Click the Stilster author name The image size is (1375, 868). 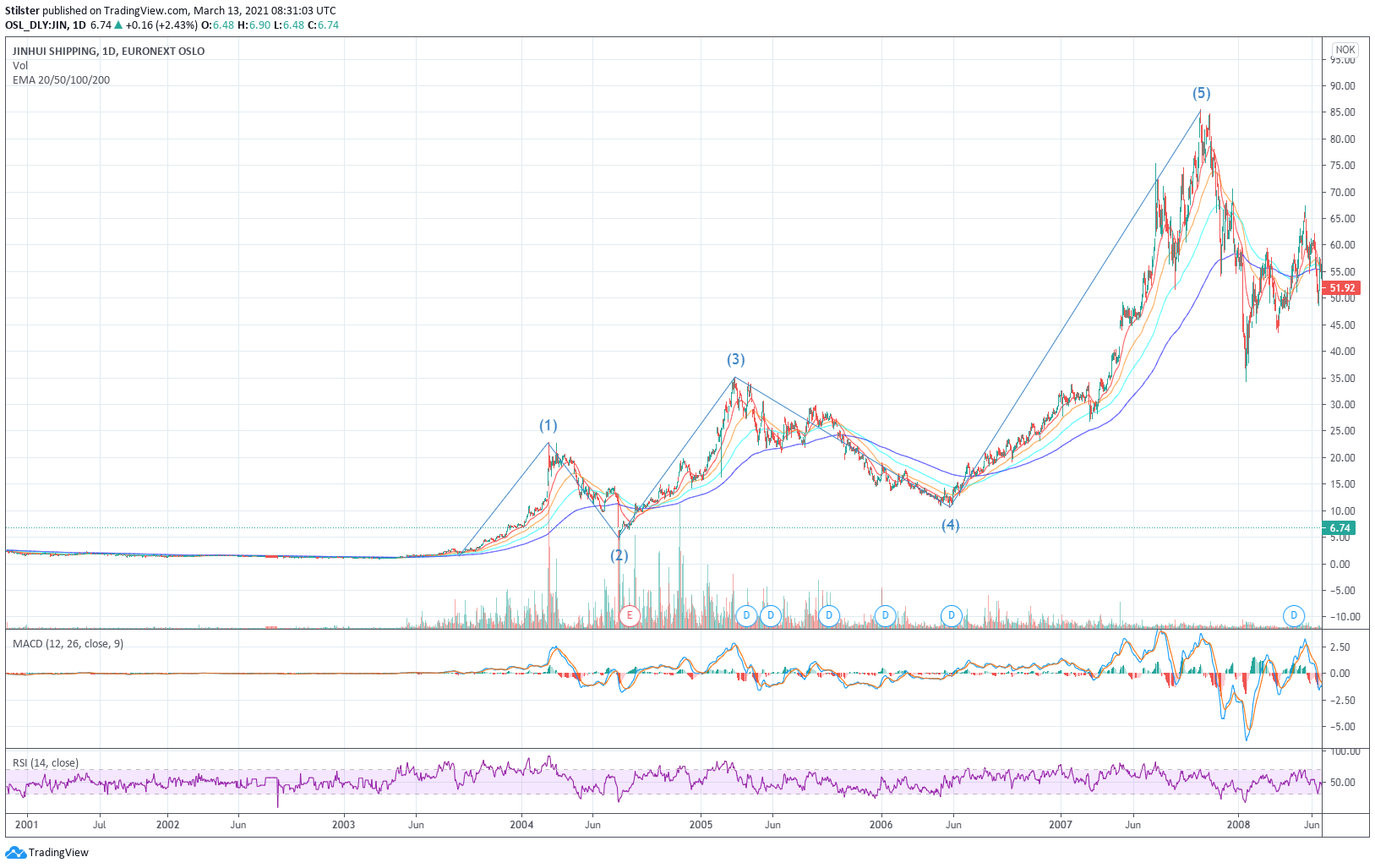point(22,11)
